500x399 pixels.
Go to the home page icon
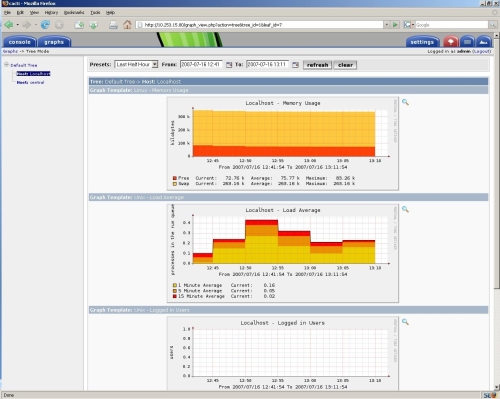[127, 25]
